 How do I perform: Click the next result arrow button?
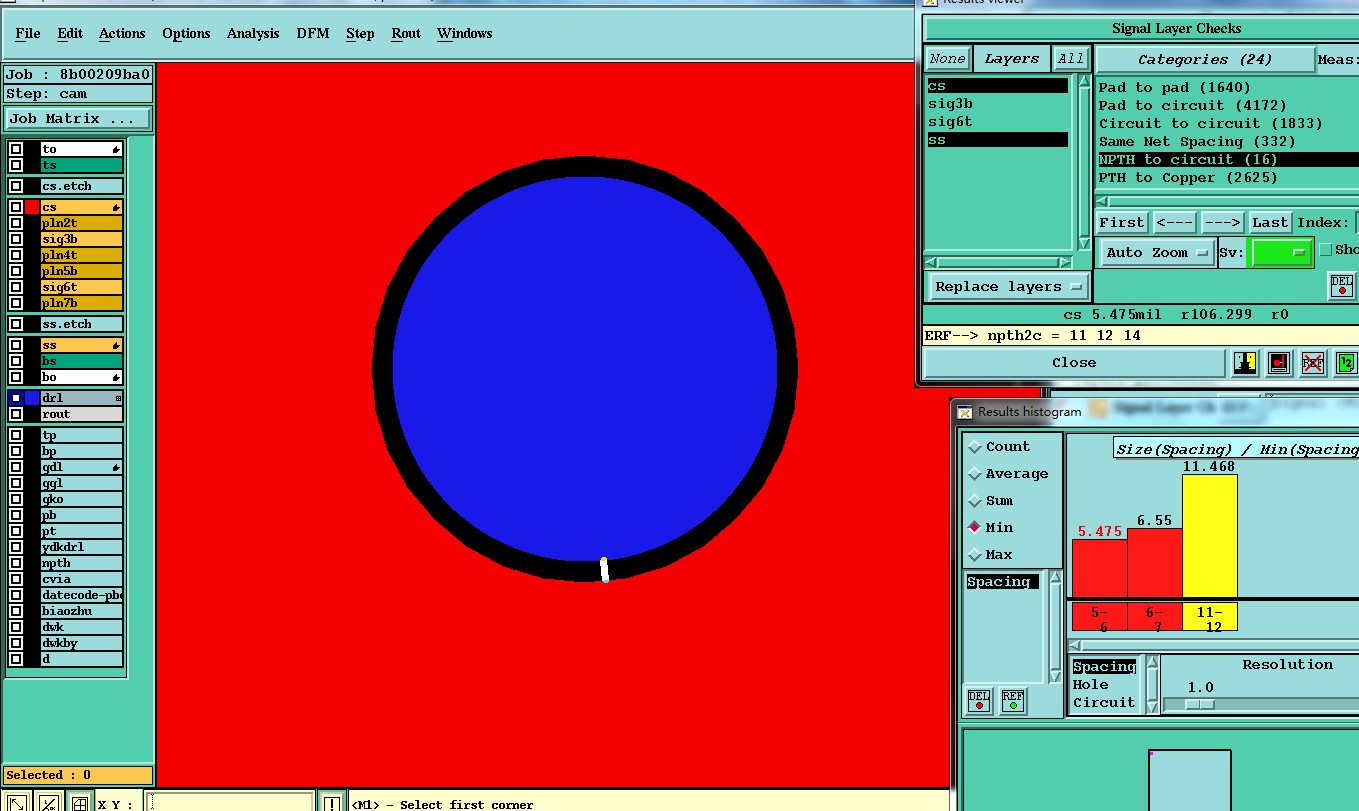(x=1222, y=222)
